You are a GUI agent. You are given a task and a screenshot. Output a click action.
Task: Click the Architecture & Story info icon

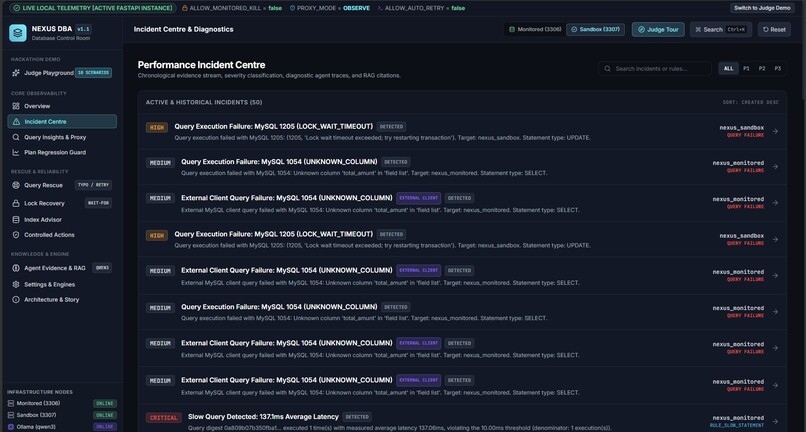click(16, 299)
